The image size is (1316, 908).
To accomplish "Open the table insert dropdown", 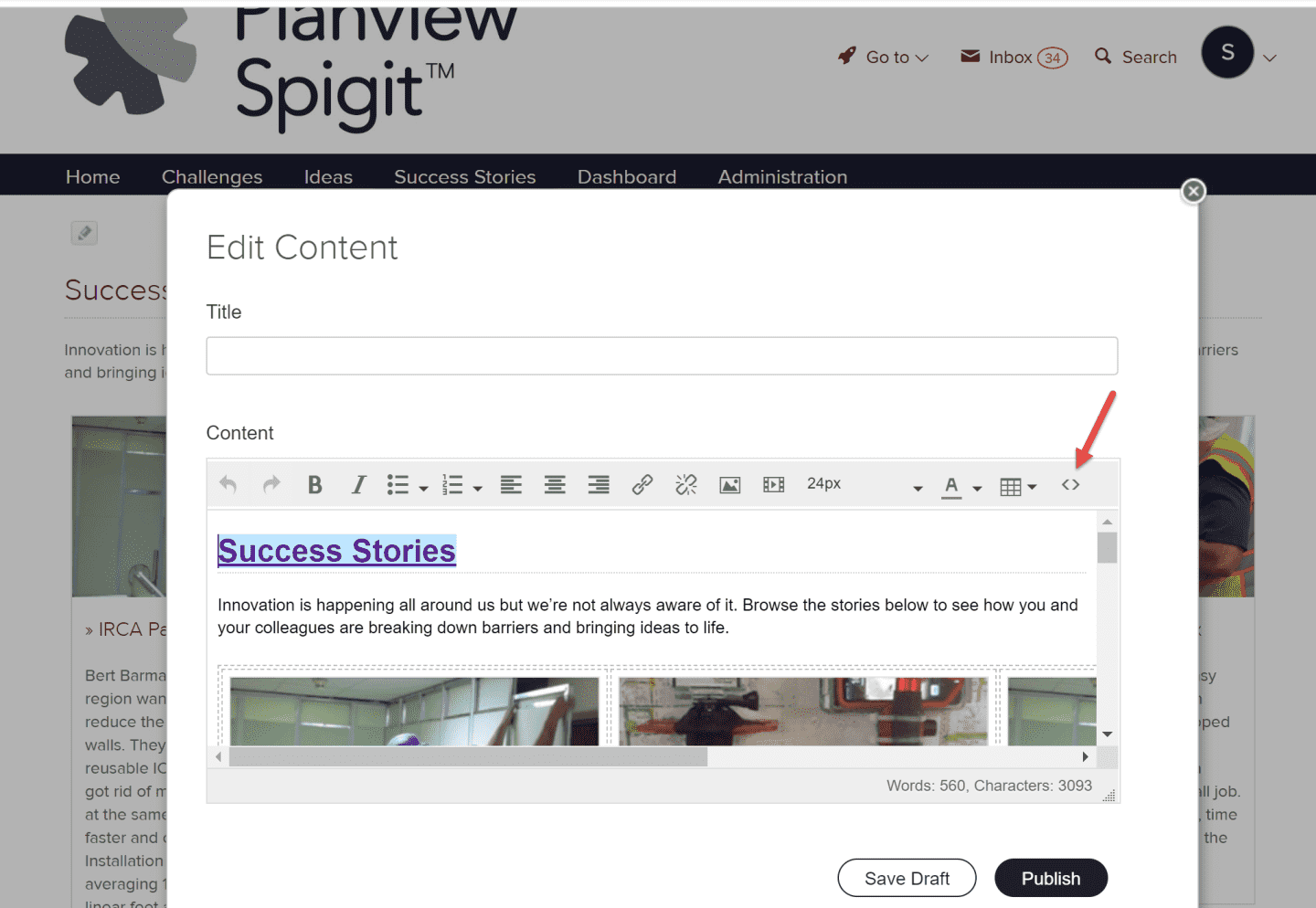I will coord(1017,487).
